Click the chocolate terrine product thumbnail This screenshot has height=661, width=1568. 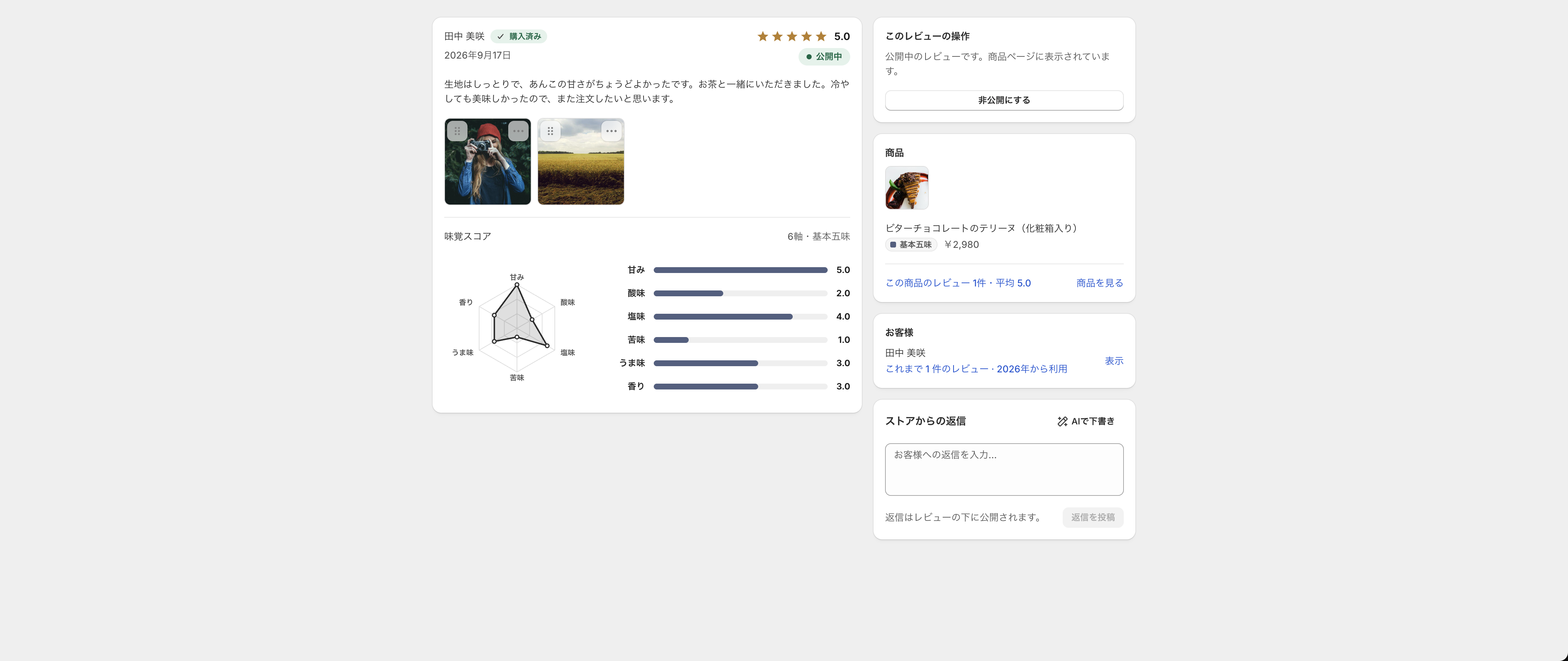pos(906,188)
